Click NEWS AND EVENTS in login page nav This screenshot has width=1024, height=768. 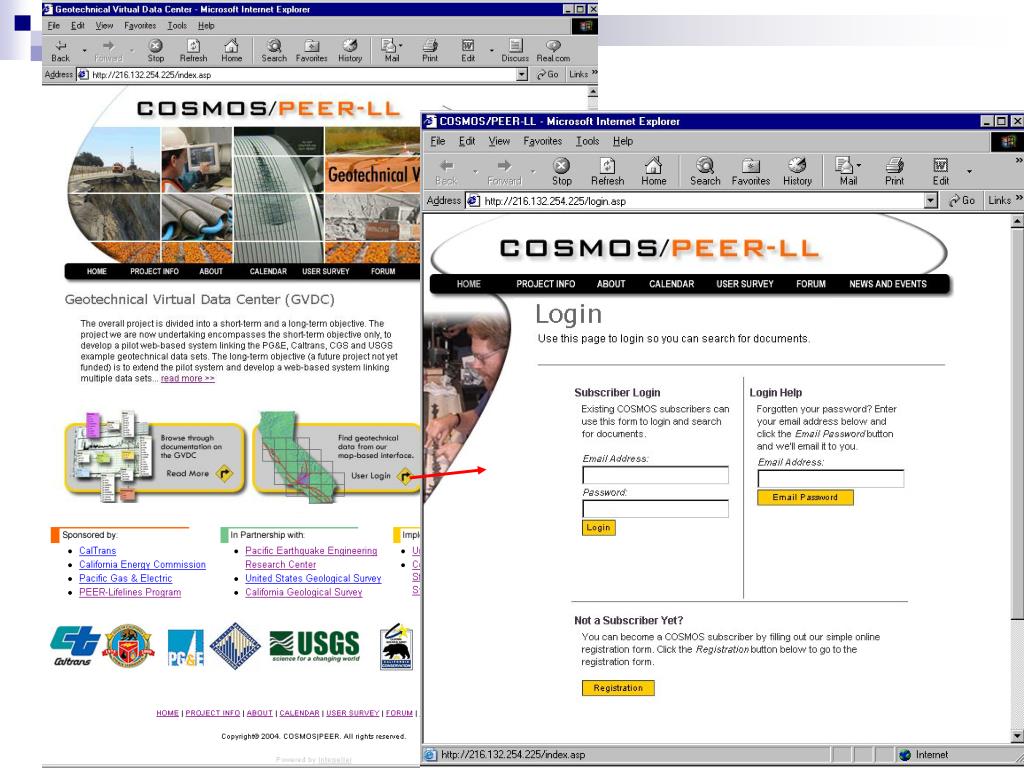pos(888,283)
